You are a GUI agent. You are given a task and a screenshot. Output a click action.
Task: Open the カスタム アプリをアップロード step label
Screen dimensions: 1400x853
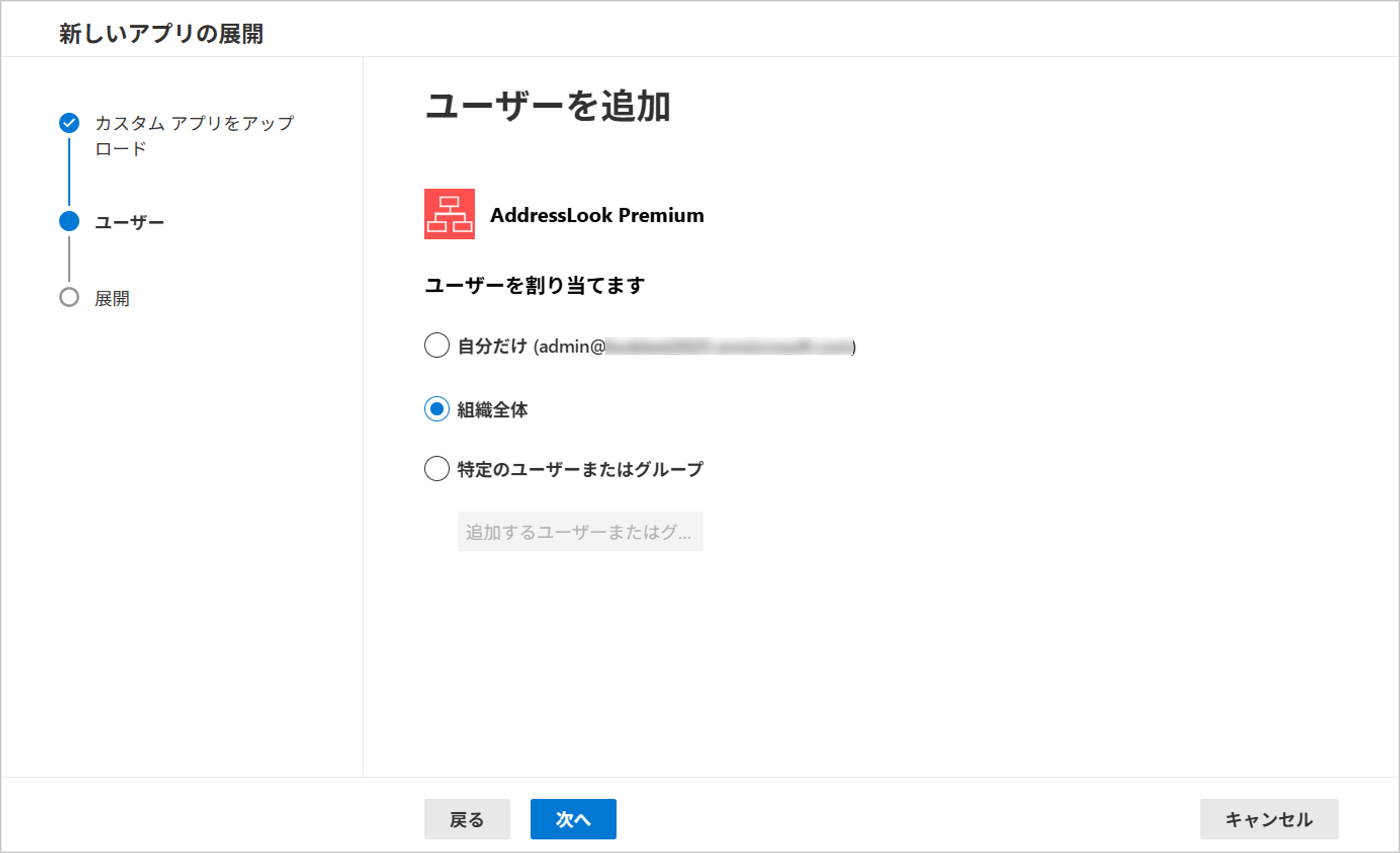point(194,136)
